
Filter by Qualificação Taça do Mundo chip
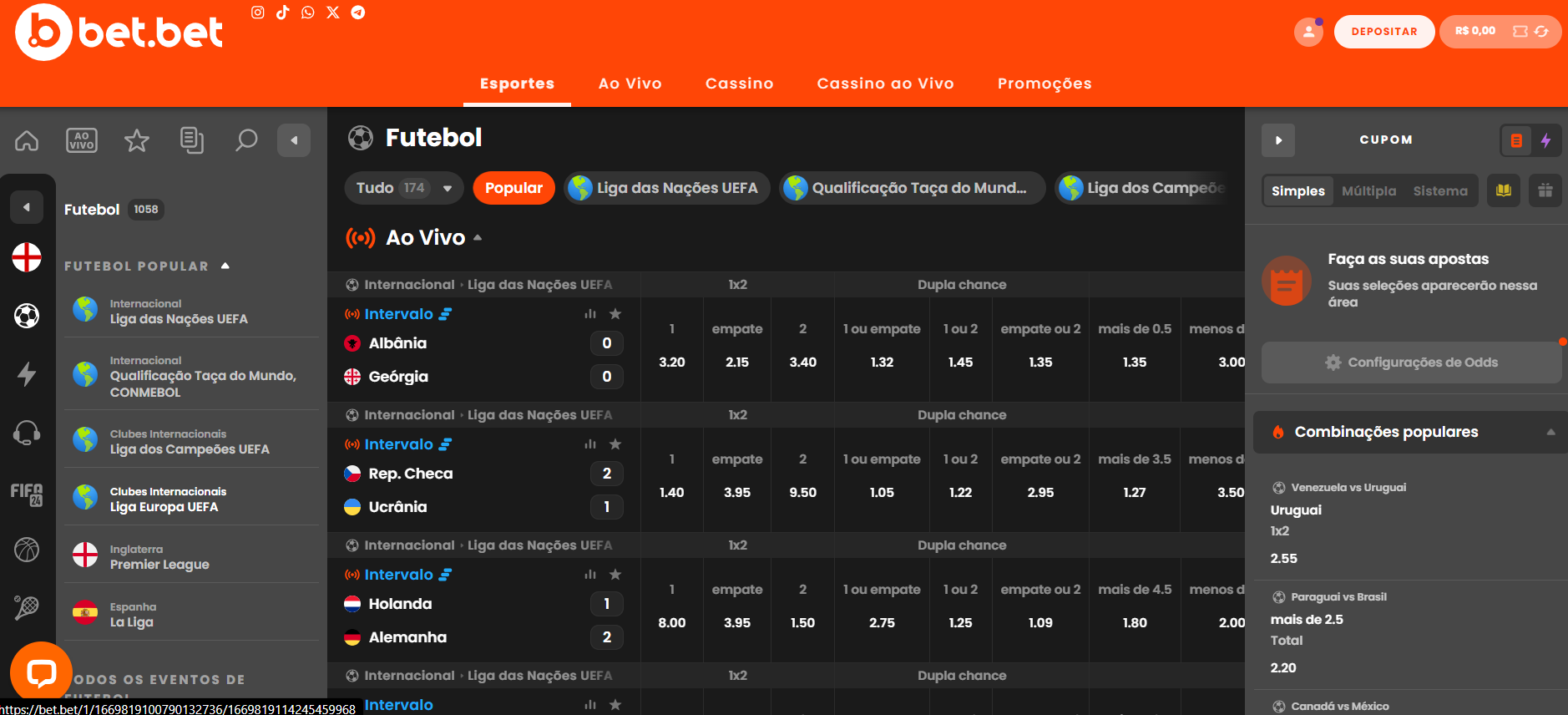point(912,188)
